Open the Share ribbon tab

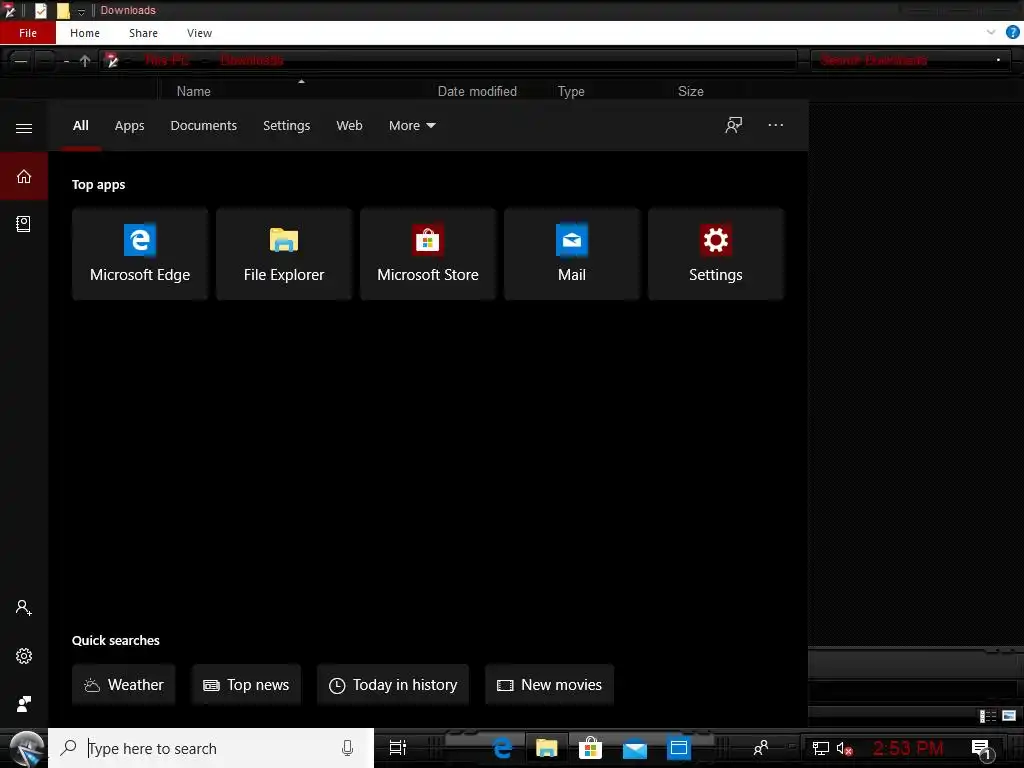(x=143, y=33)
